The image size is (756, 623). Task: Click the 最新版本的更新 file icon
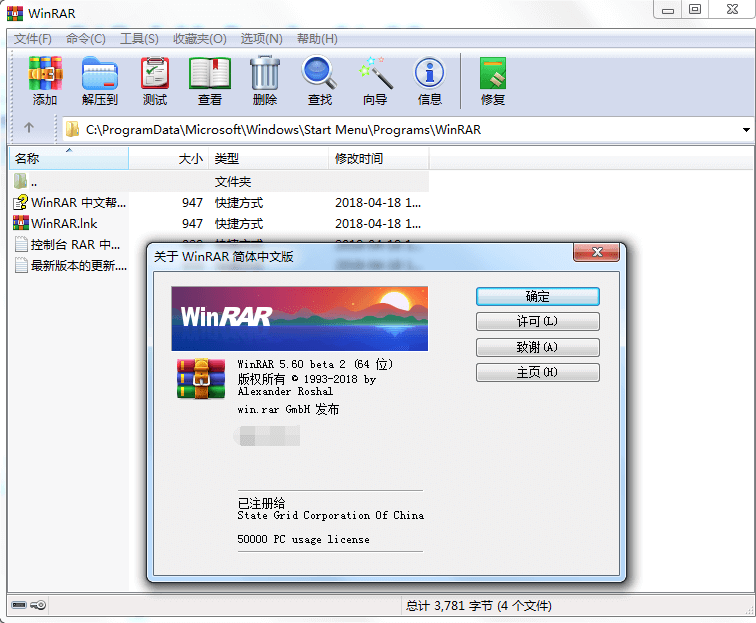point(21,265)
